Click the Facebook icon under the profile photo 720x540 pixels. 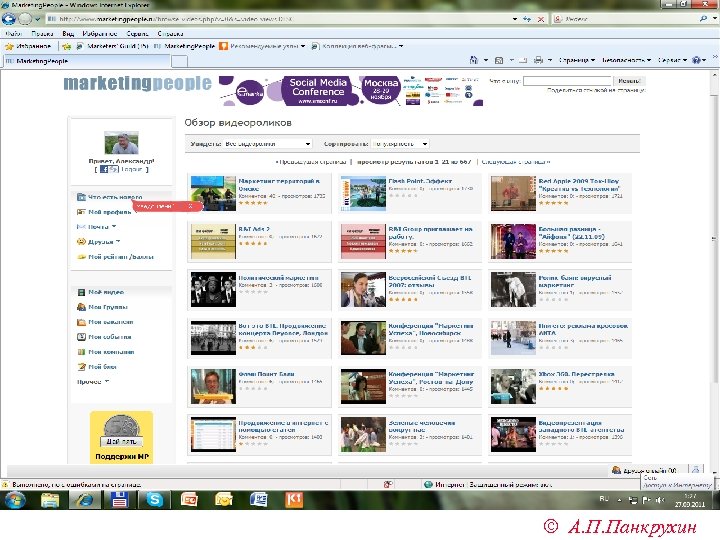[104, 169]
